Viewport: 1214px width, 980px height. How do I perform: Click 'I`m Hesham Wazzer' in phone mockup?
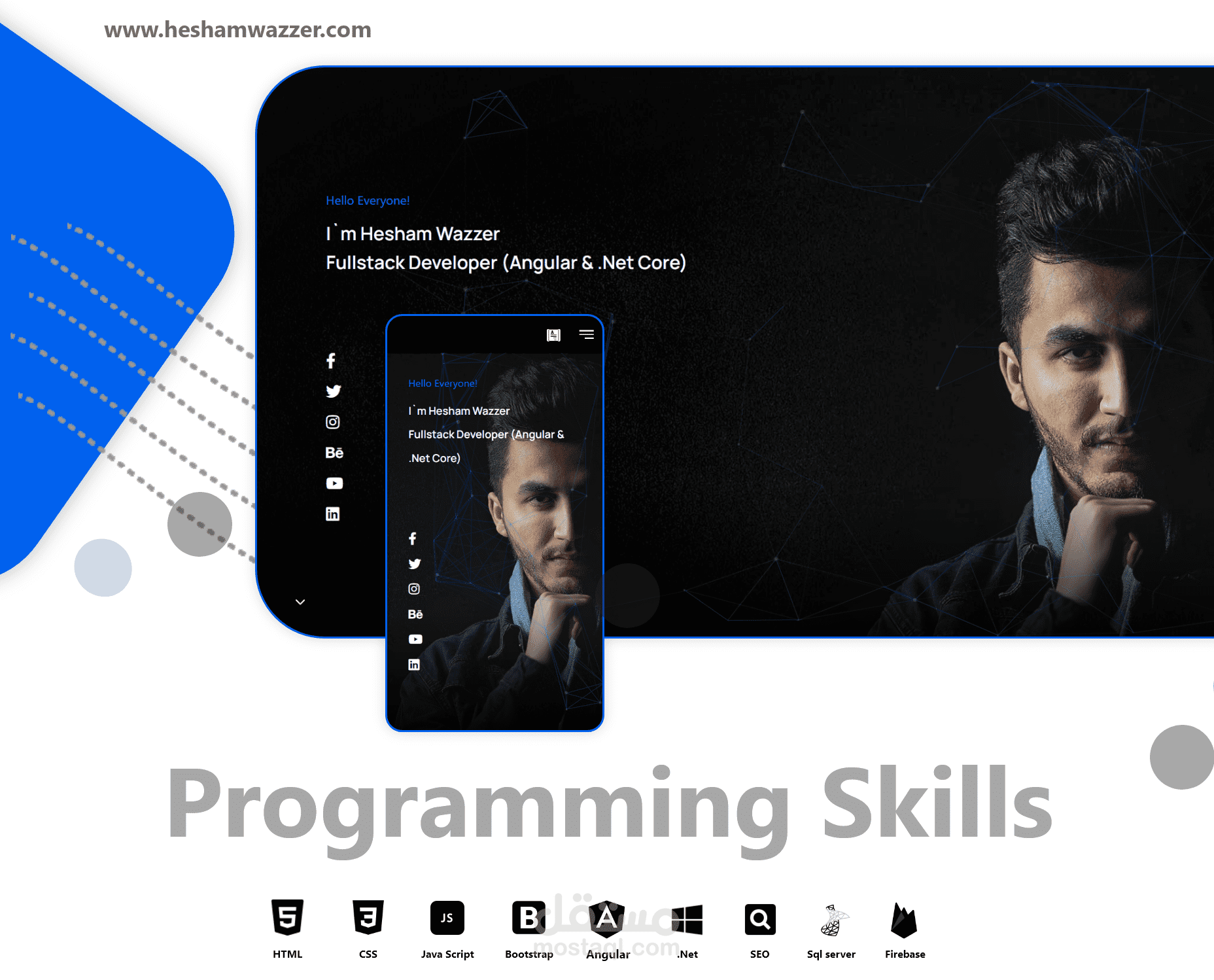459,411
